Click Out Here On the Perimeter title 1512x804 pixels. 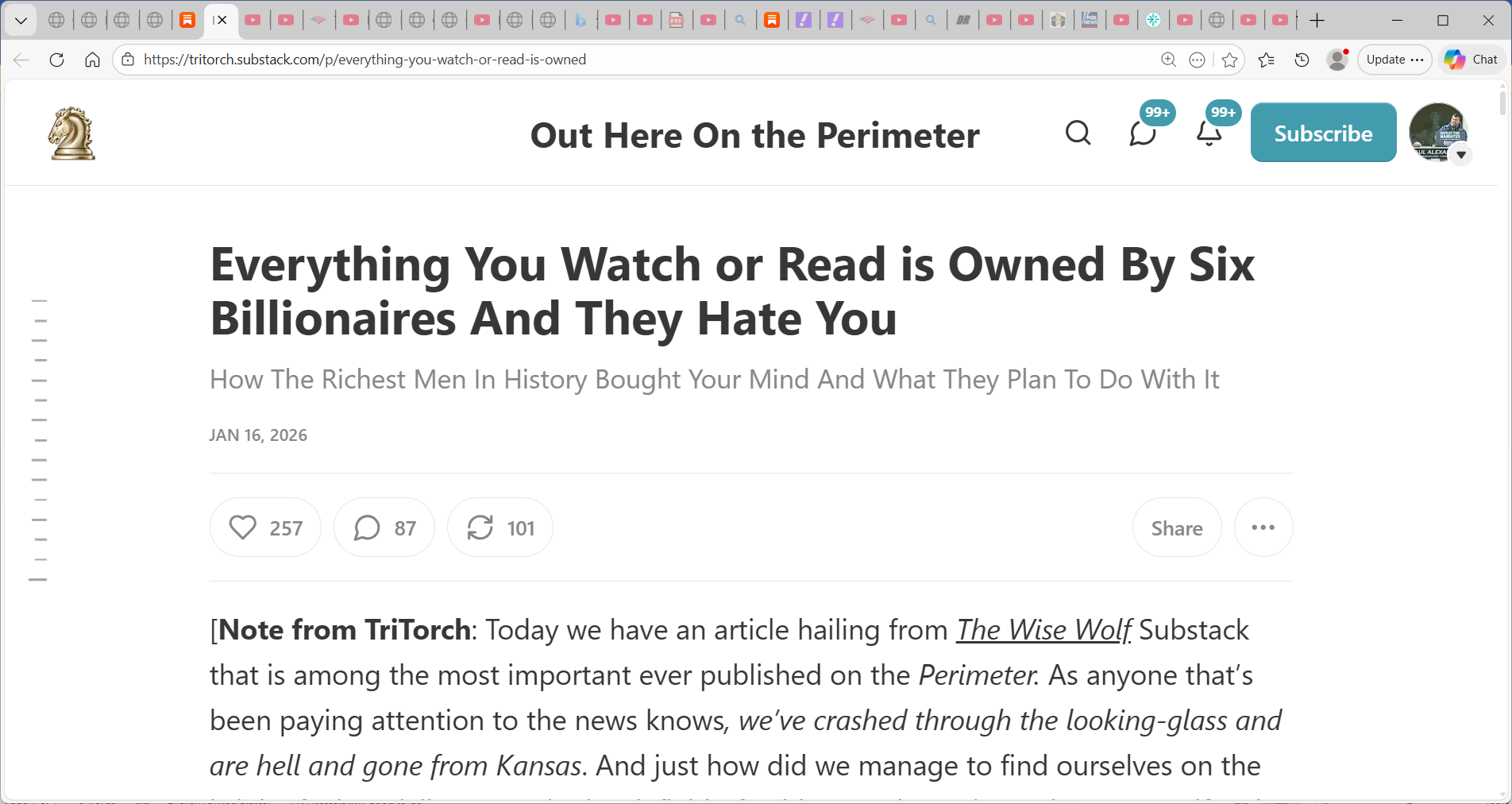click(x=754, y=135)
